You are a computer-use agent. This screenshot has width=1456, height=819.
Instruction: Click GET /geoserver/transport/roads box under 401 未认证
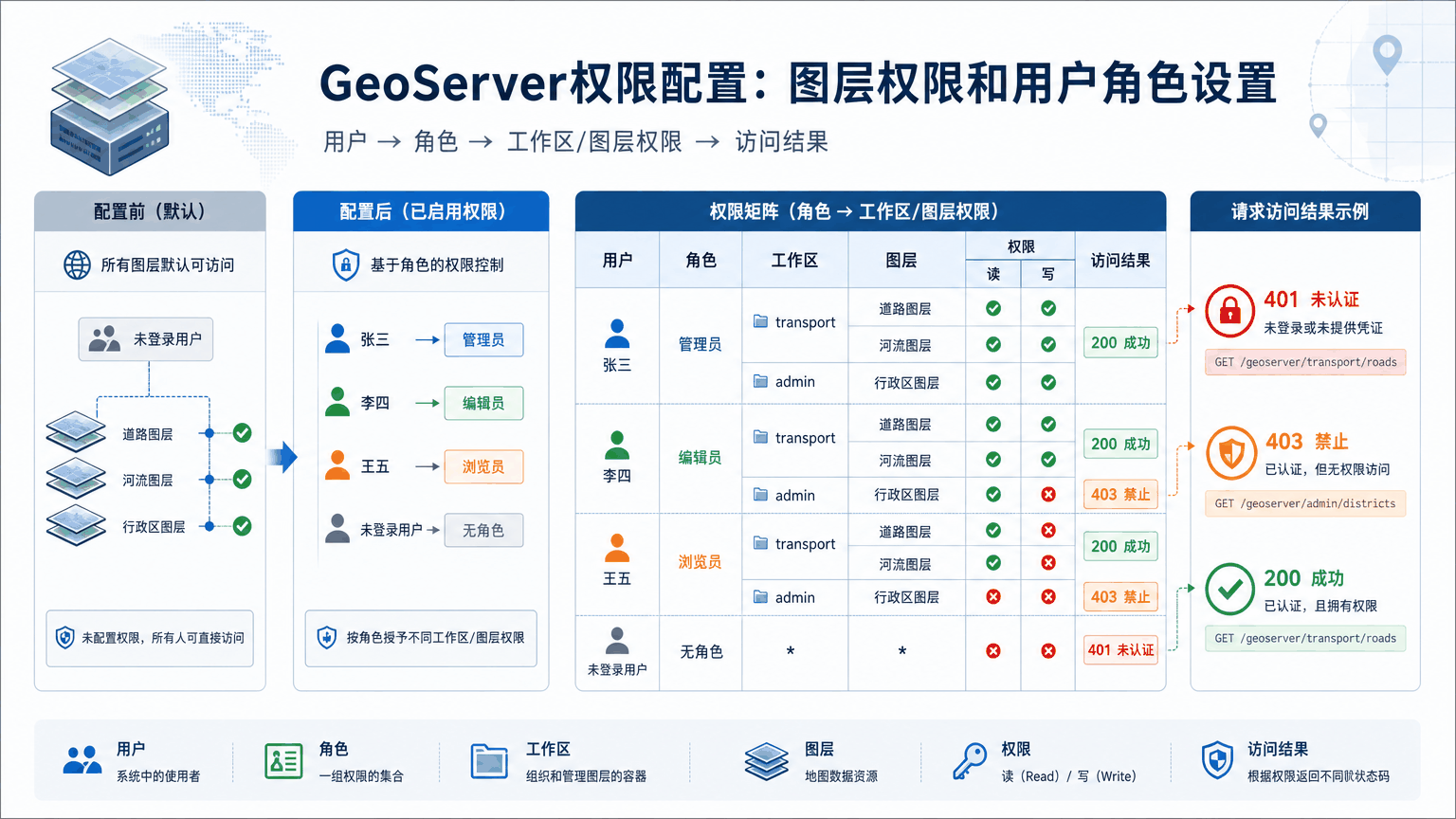[x=1305, y=362]
